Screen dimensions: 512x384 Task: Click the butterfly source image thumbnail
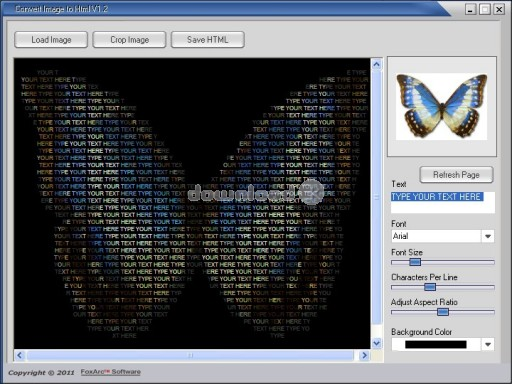(442, 106)
